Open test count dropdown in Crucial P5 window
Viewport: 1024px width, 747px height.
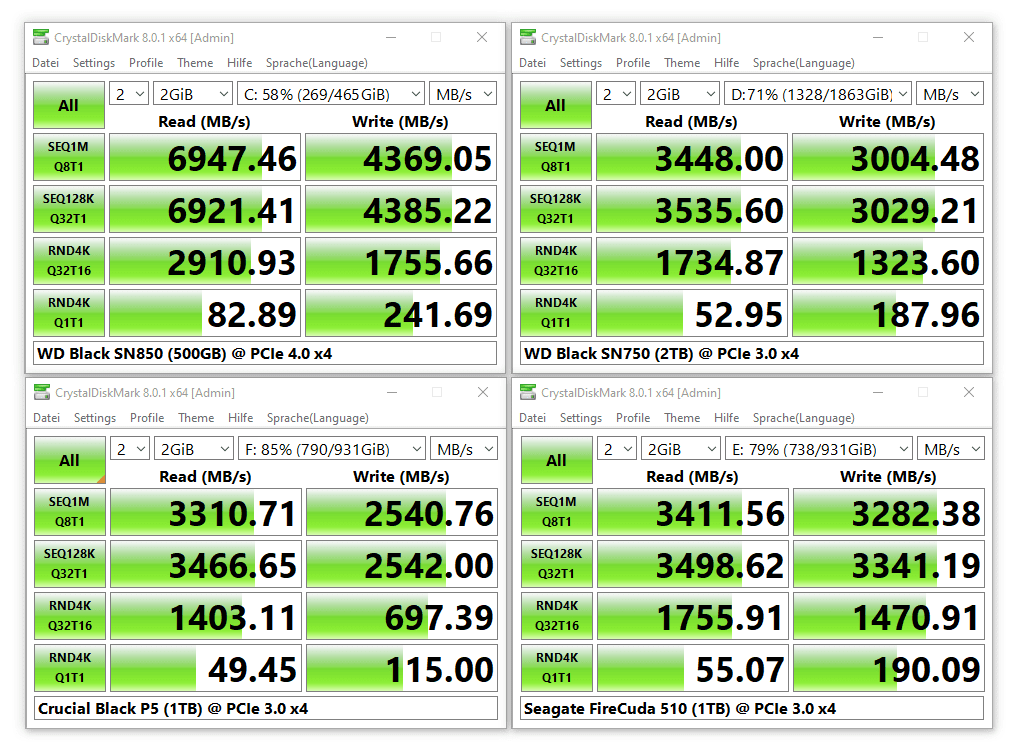[x=131, y=449]
